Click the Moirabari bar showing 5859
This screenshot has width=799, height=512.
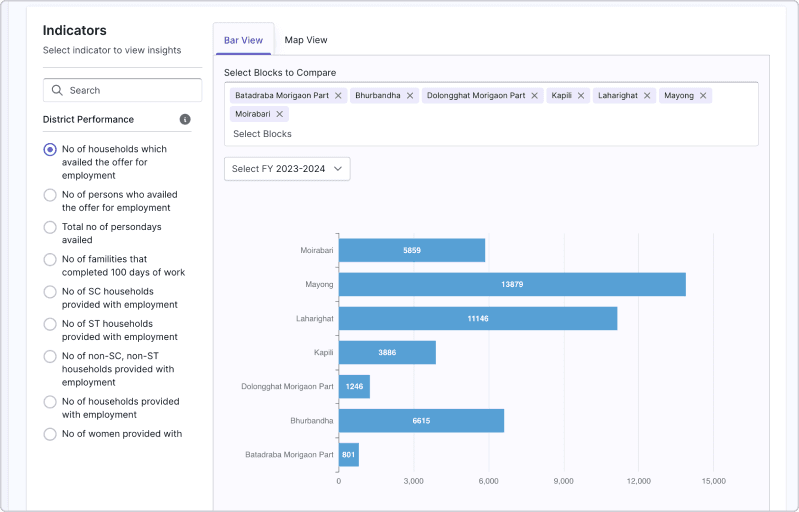tap(412, 250)
